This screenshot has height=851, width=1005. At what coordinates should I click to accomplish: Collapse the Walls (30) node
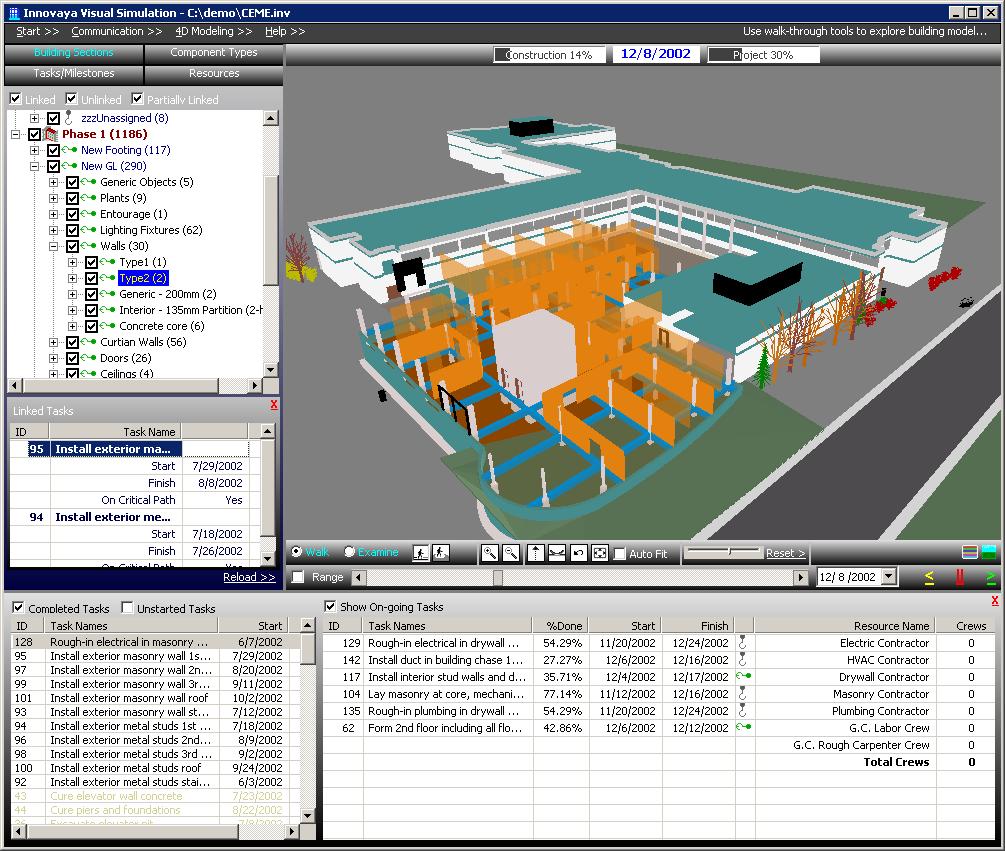(x=54, y=246)
